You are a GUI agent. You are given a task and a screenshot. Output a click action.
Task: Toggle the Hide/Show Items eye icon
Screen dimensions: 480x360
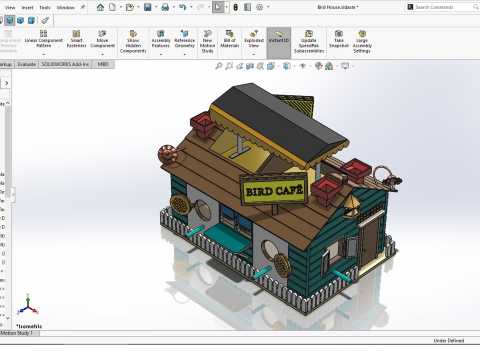click(302, 66)
